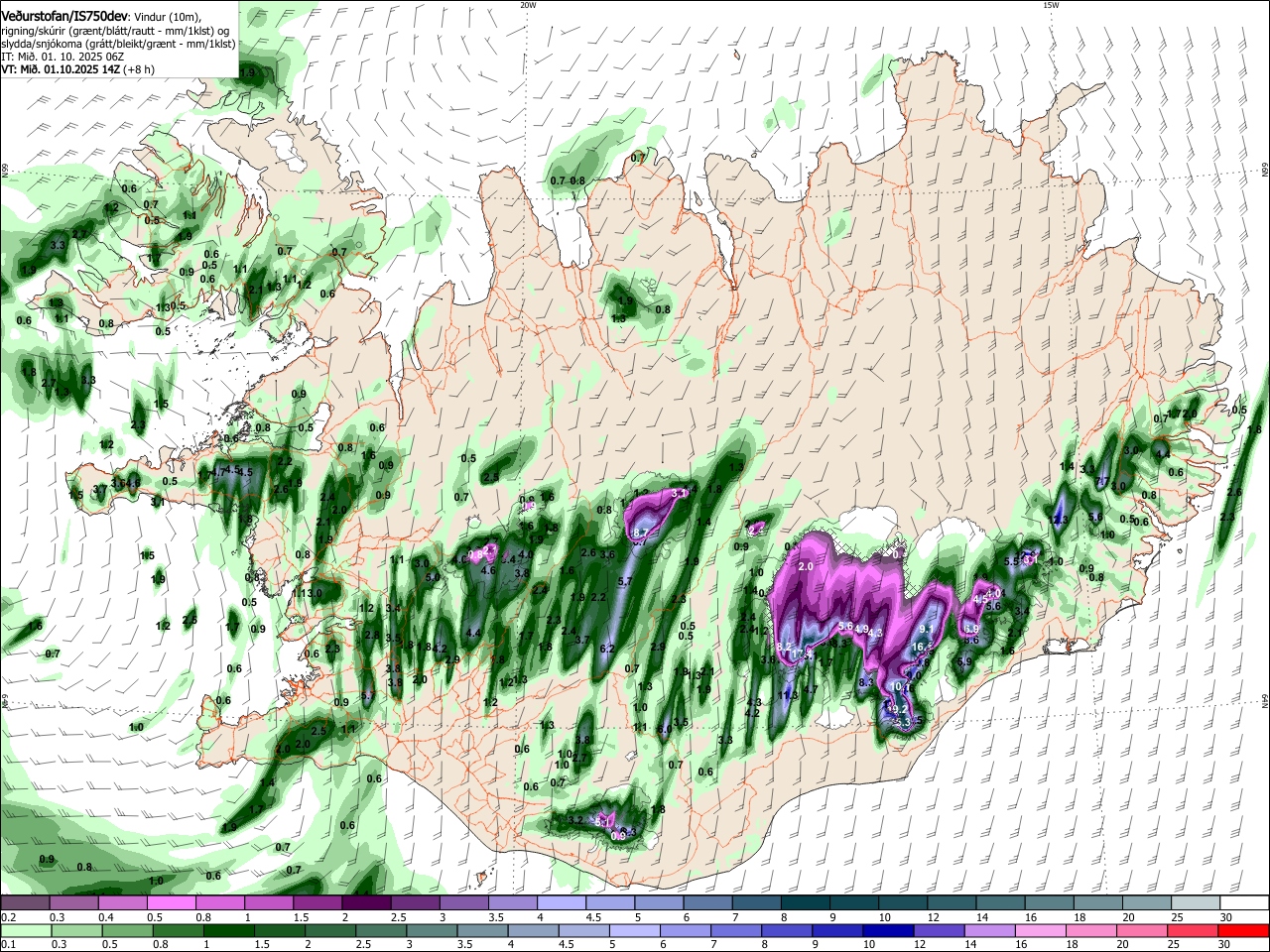This screenshot has height=952, width=1270.
Task: Select the "0.1" label on the rain scale
Action: pyautogui.click(x=8, y=944)
